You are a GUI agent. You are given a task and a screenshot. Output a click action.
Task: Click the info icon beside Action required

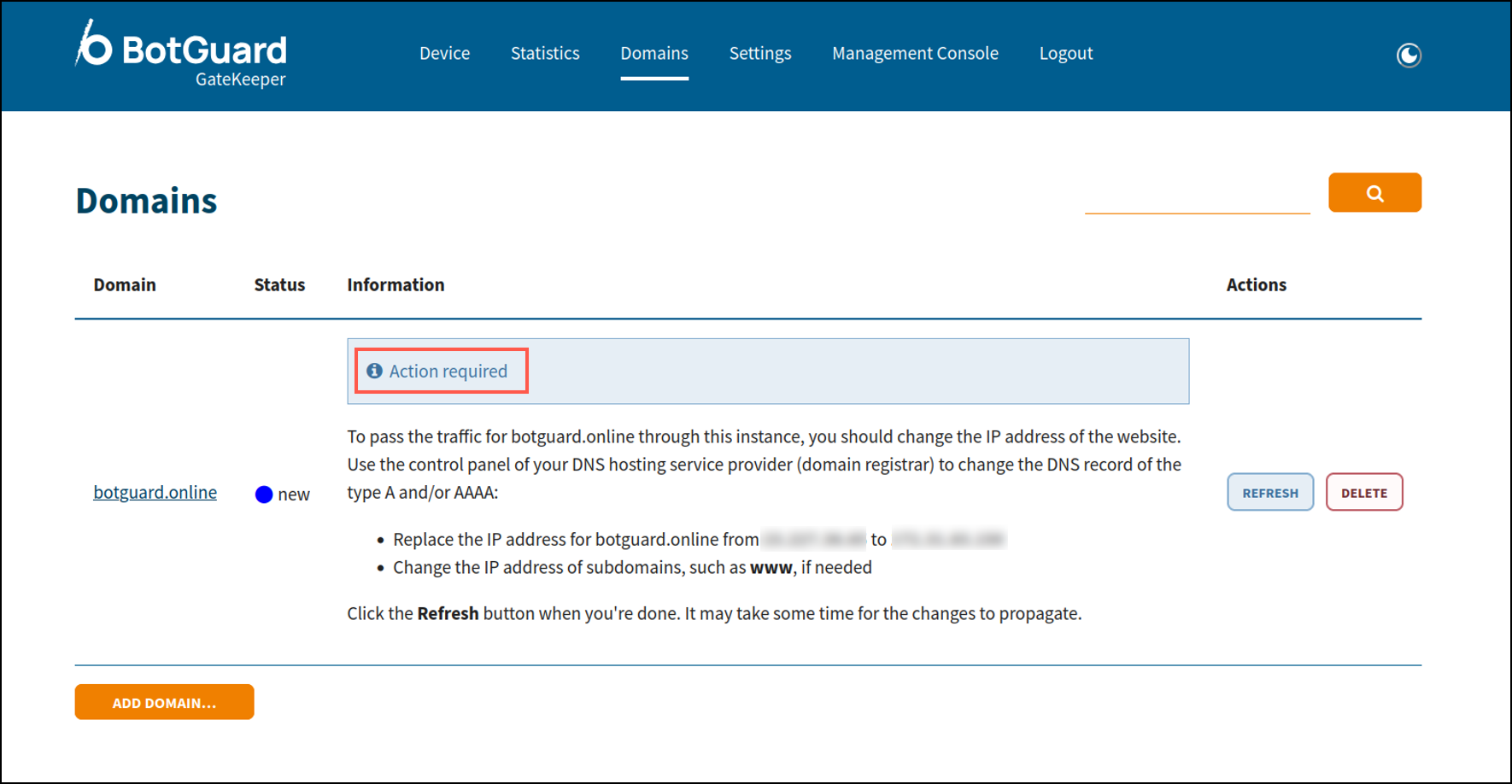click(x=374, y=371)
